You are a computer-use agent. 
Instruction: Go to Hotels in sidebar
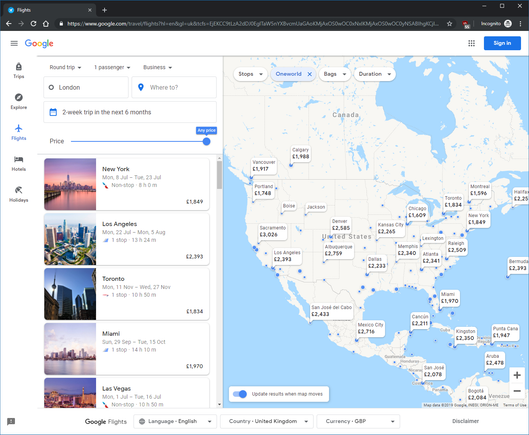(19, 163)
